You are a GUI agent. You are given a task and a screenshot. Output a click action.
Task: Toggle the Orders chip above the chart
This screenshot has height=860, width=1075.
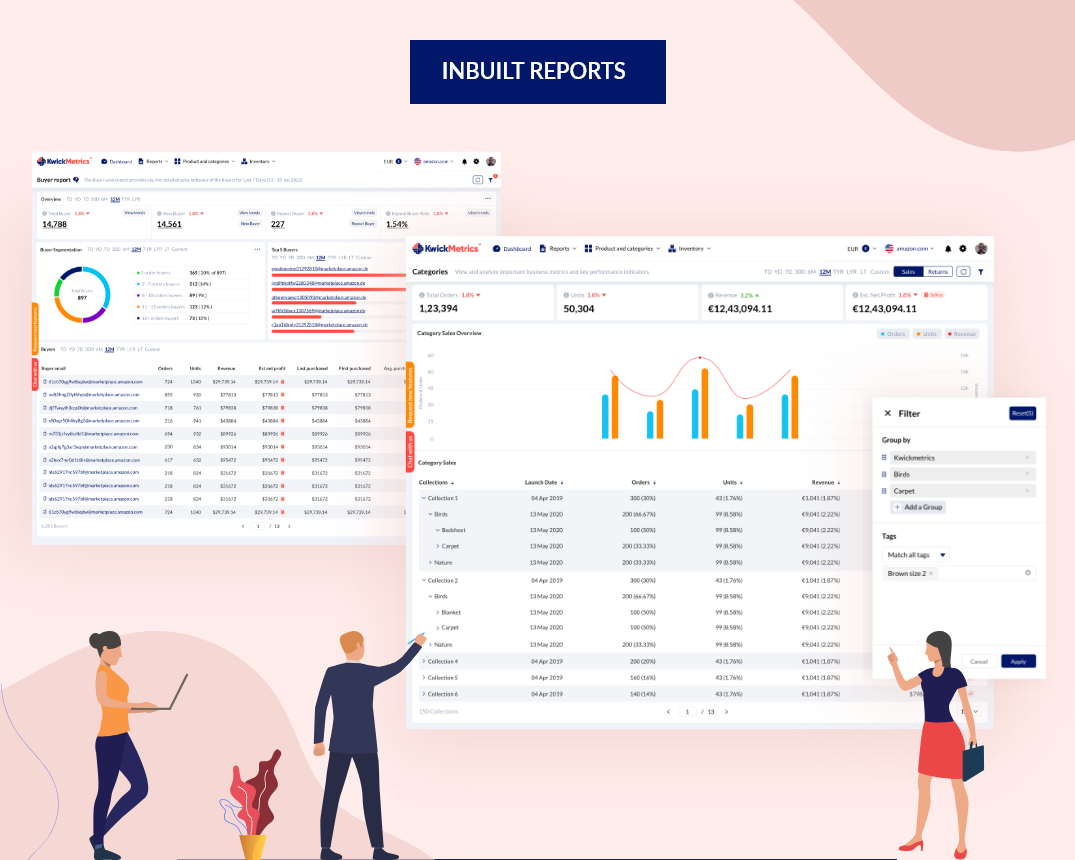pyautogui.click(x=893, y=335)
